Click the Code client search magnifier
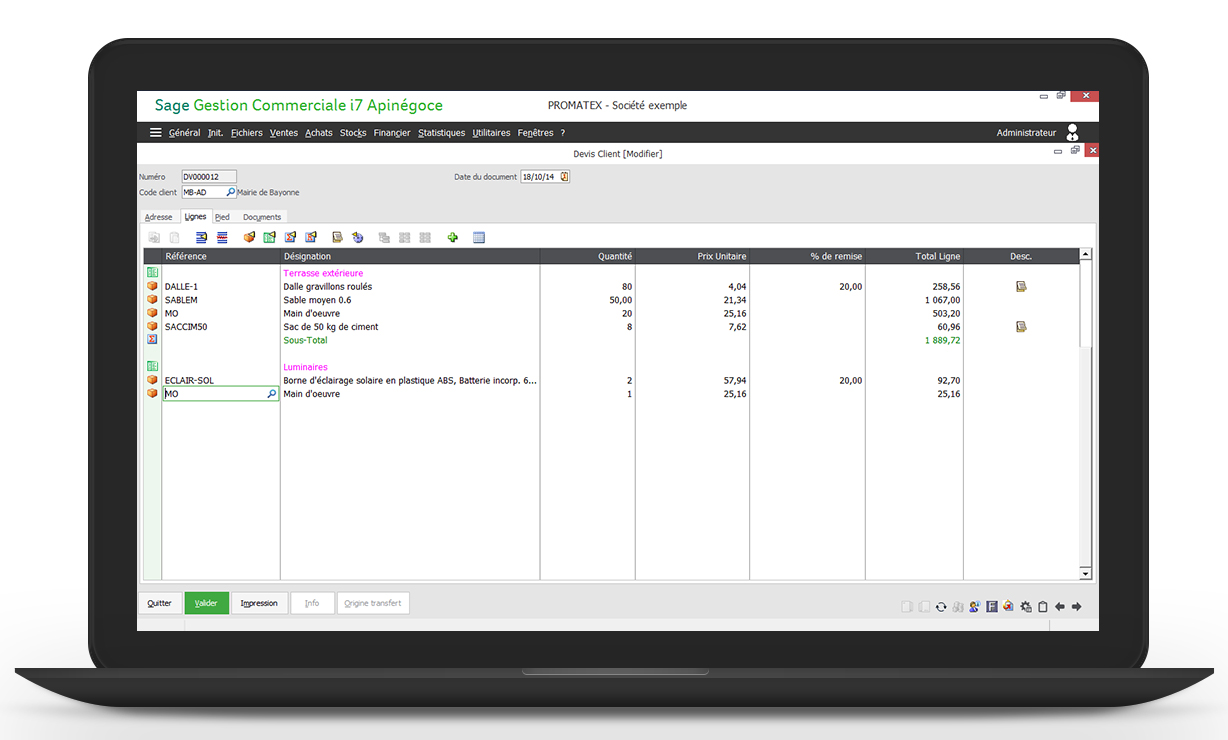The width and height of the screenshot is (1228, 740). pos(231,192)
